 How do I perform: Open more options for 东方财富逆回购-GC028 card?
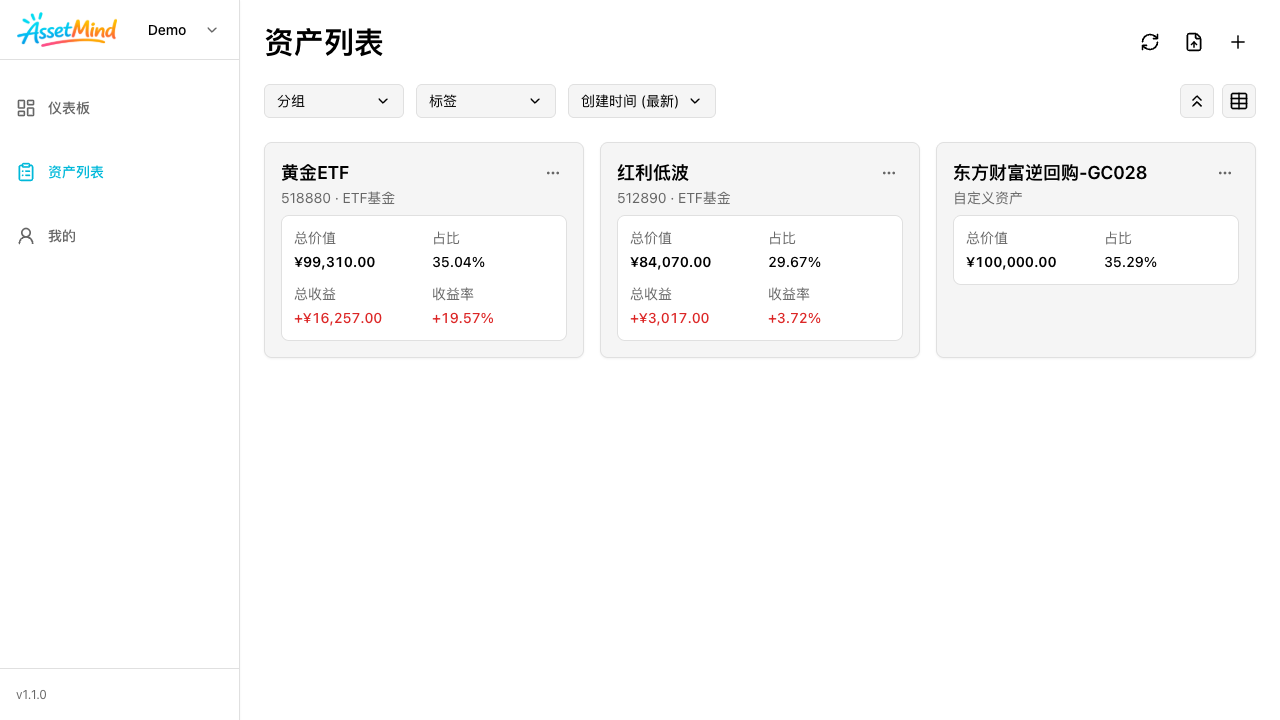1225,173
